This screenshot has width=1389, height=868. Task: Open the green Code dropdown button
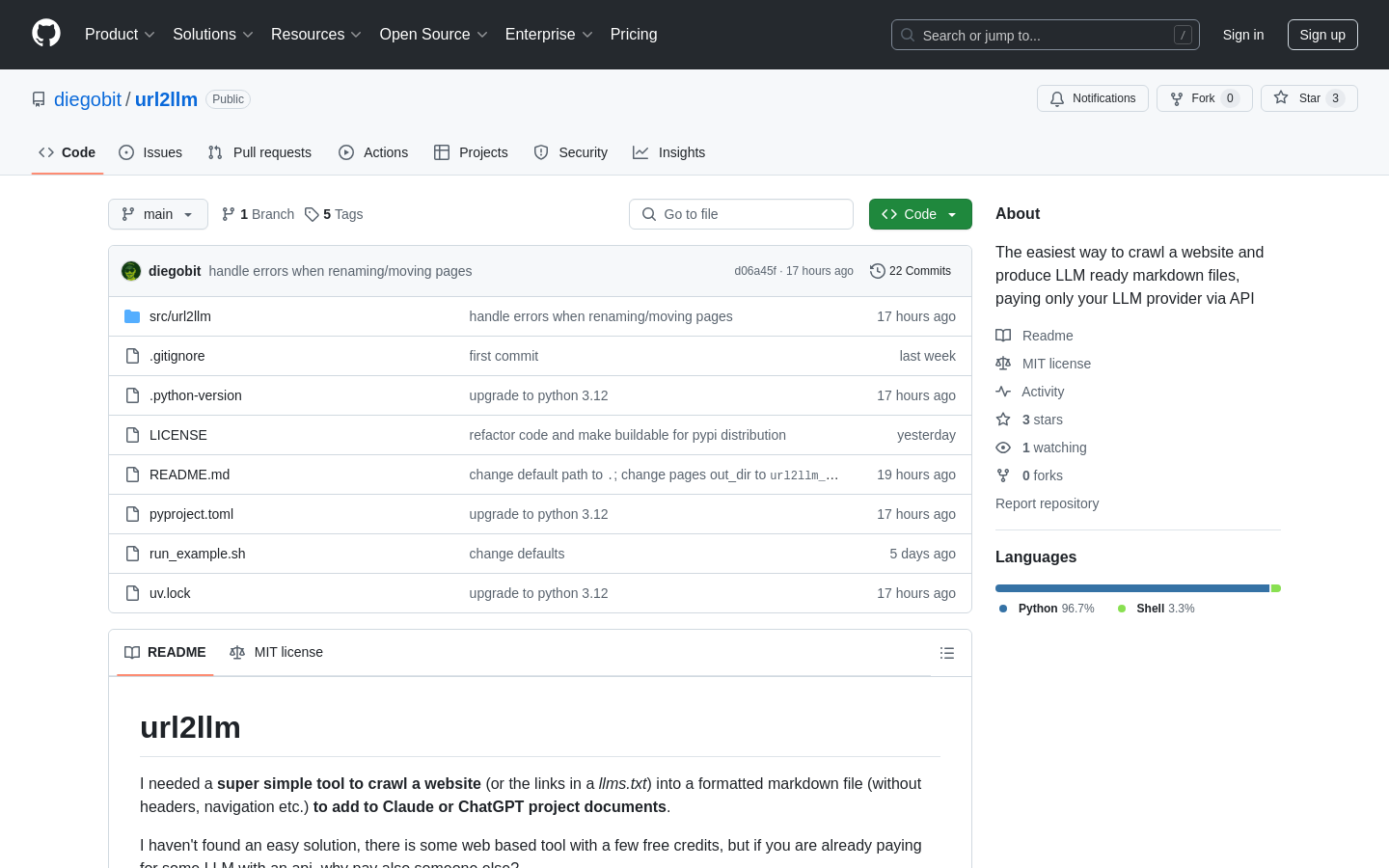[920, 214]
